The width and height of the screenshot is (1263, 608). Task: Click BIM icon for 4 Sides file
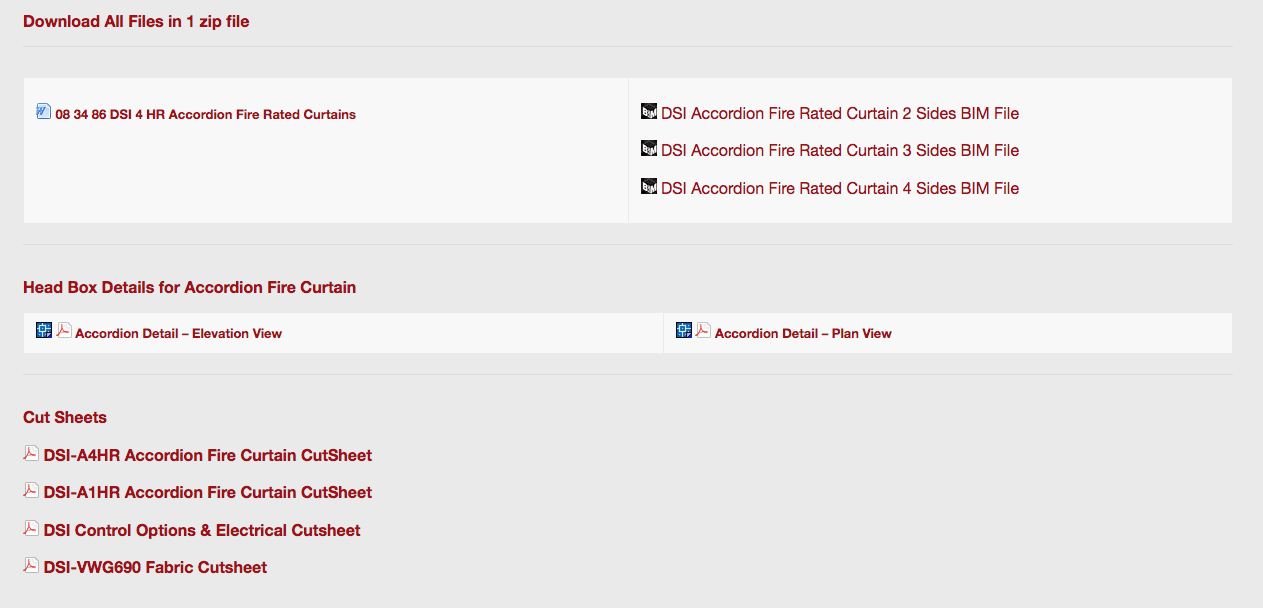tap(649, 186)
